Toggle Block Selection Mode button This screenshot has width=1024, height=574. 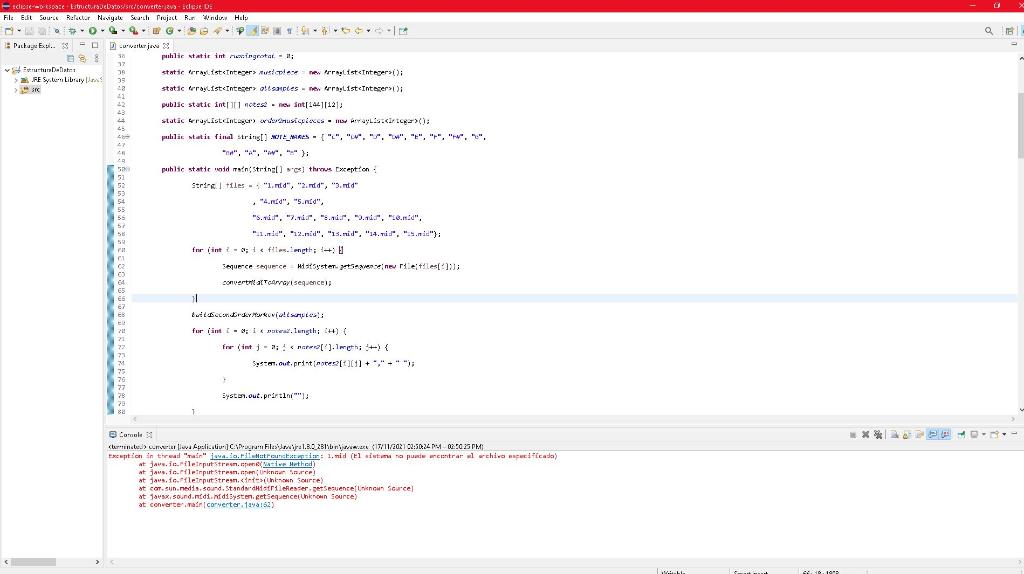[x=277, y=31]
